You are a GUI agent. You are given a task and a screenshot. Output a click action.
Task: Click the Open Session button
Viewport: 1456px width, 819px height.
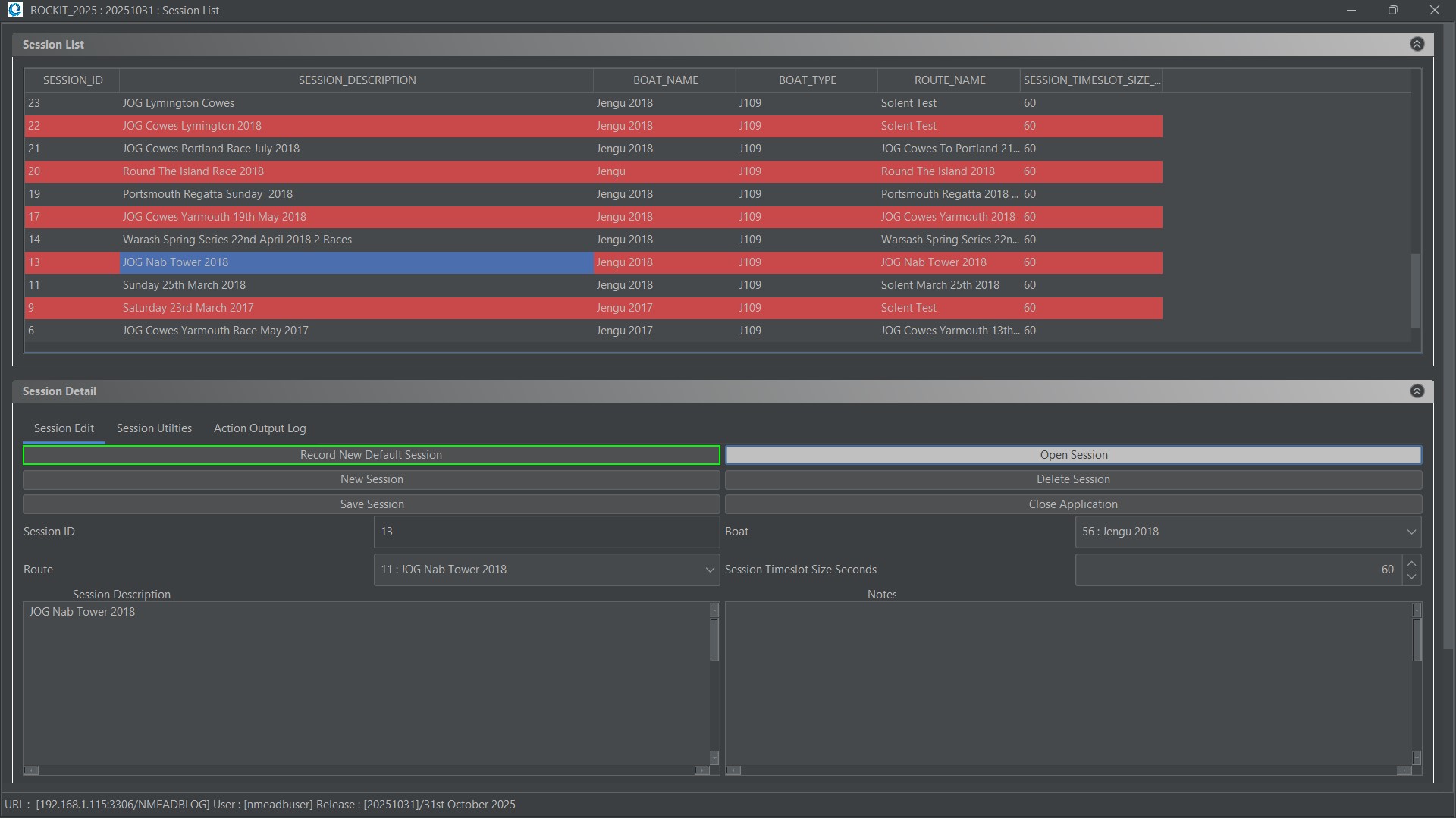point(1072,455)
